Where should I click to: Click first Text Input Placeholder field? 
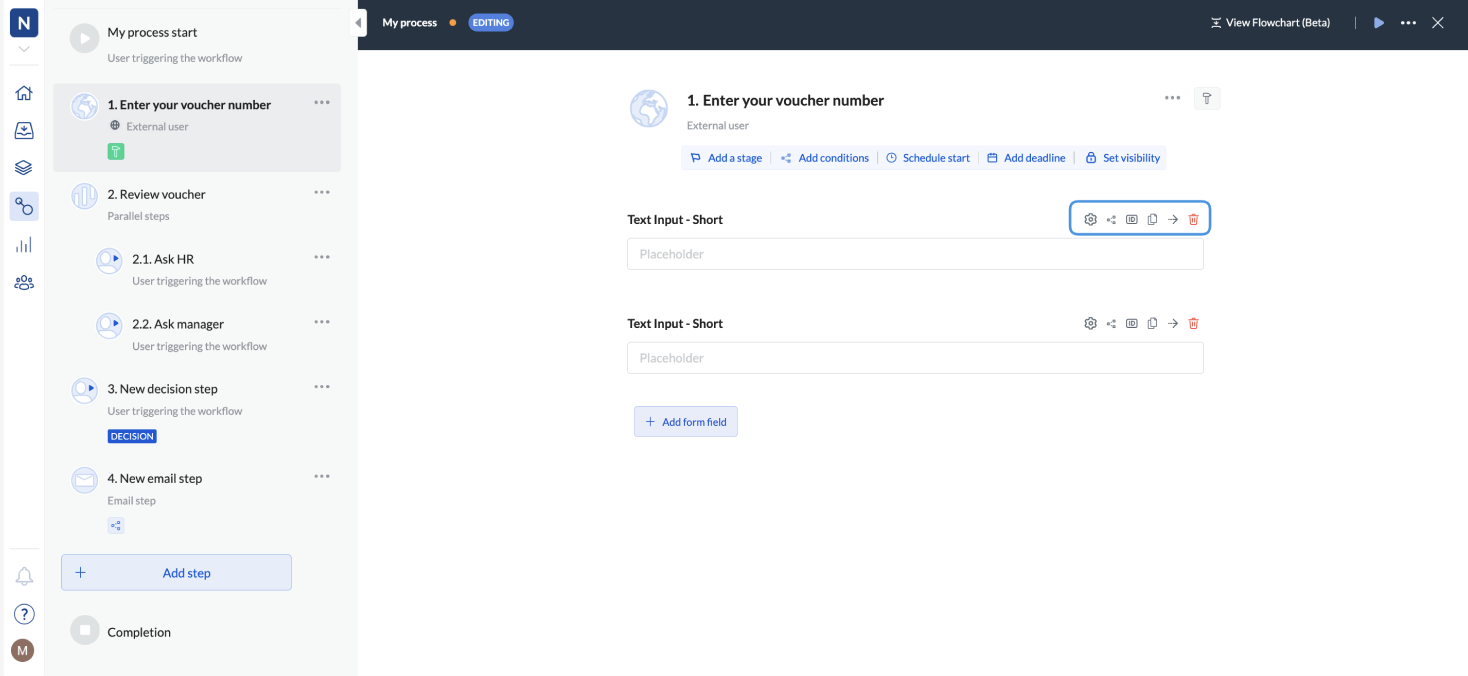[x=915, y=254]
